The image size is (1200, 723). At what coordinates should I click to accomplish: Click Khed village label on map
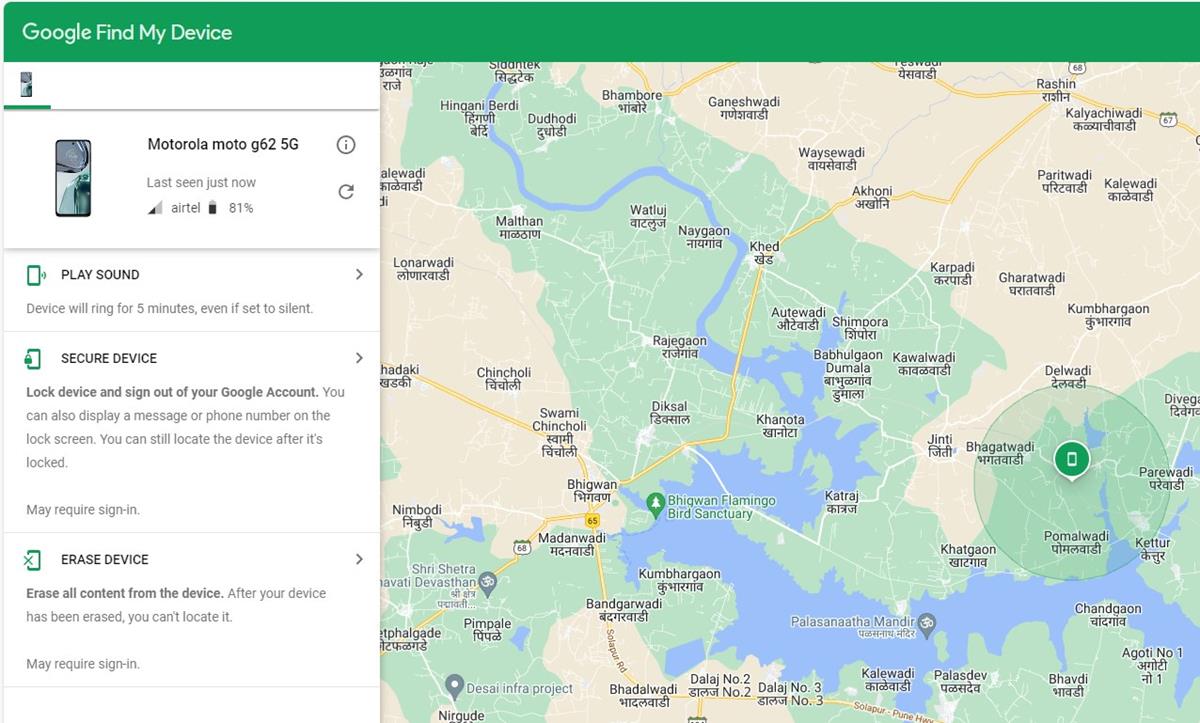(x=764, y=253)
